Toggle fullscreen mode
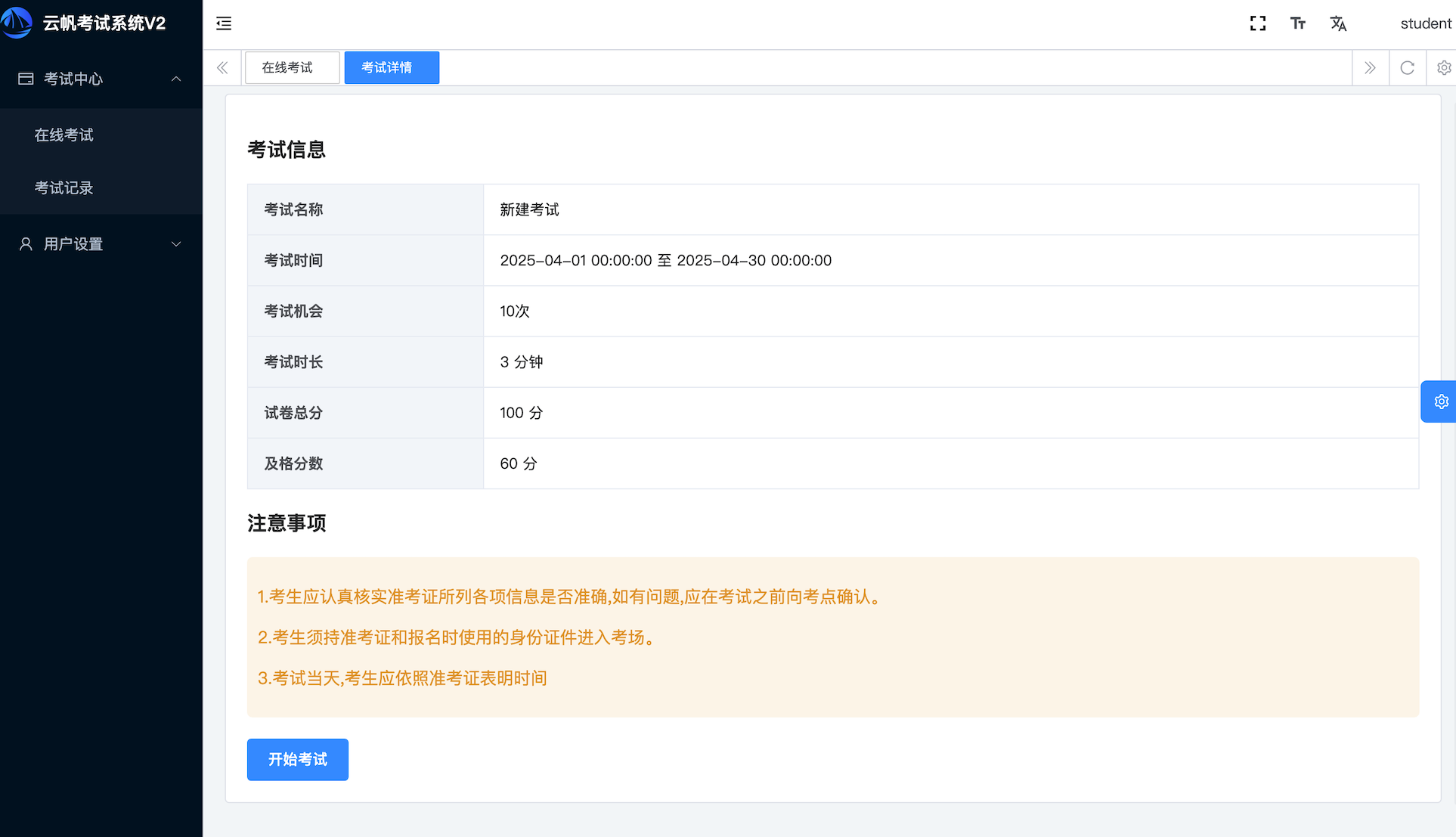This screenshot has height=837, width=1456. (x=1257, y=23)
